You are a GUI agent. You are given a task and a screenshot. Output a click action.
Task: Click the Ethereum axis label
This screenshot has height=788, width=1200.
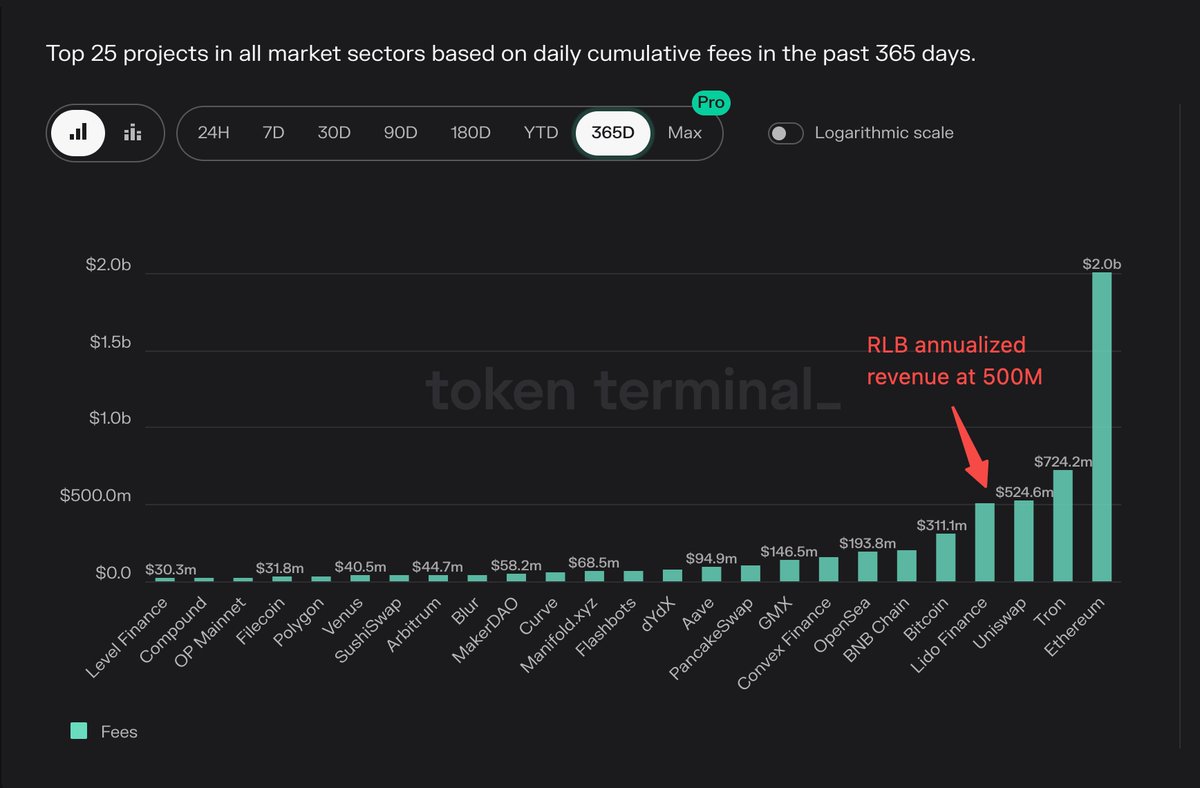pyautogui.click(x=1074, y=627)
